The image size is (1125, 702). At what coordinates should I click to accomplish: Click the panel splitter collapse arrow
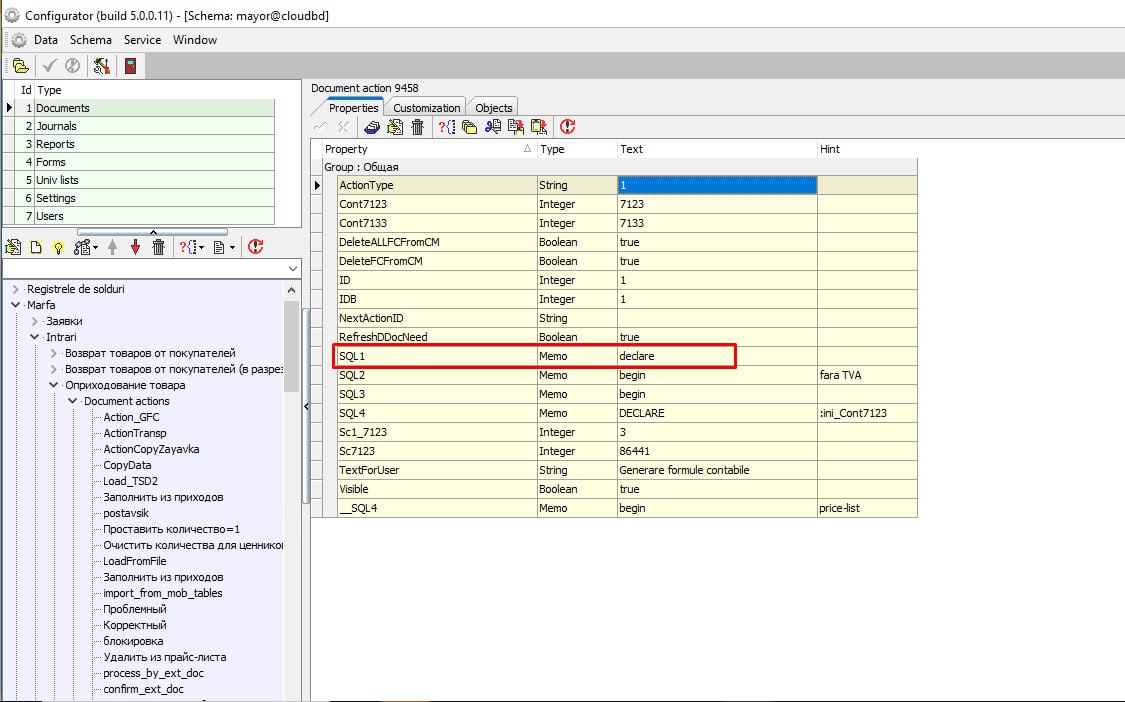[x=306, y=406]
